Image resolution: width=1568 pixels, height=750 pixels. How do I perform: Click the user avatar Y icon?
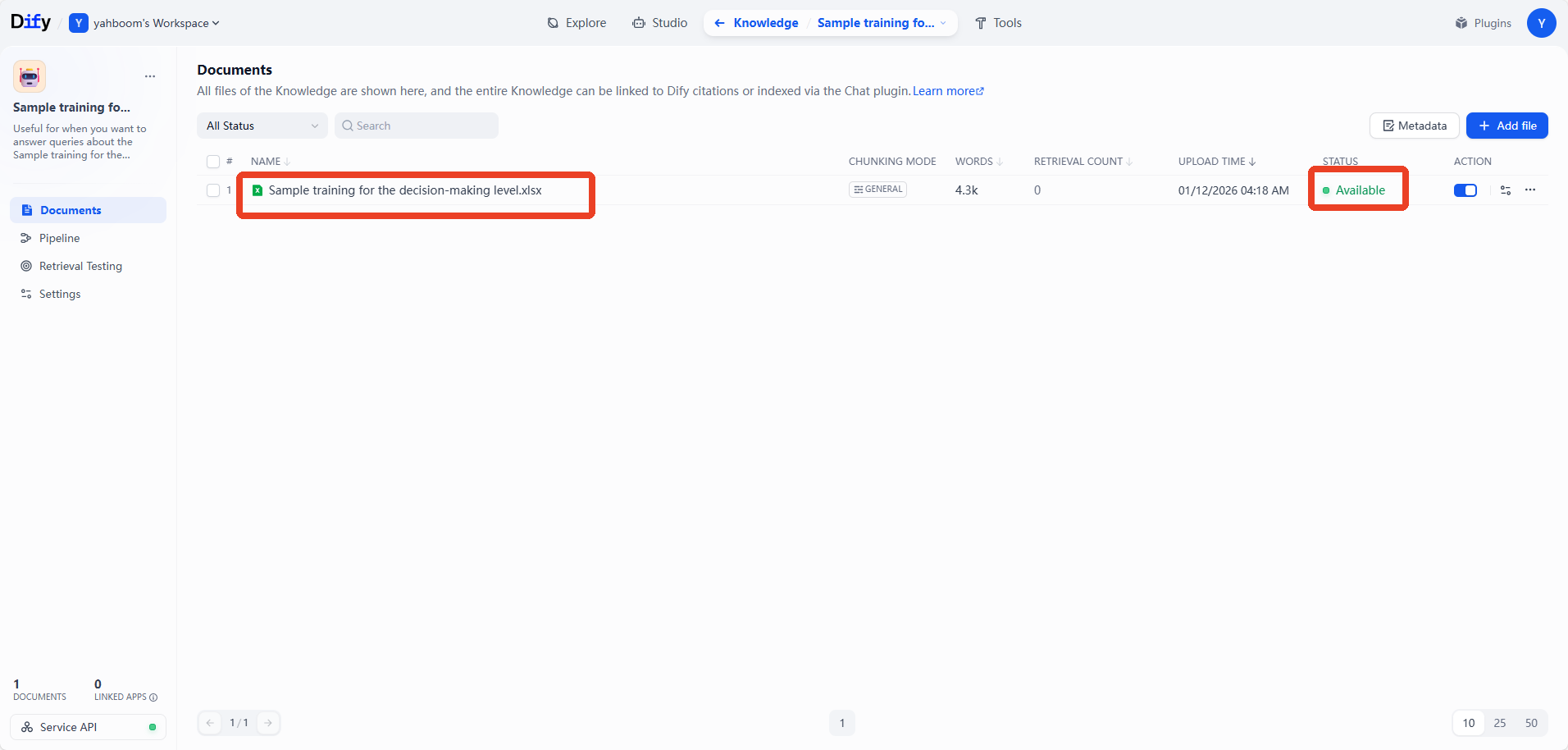pyautogui.click(x=1541, y=23)
